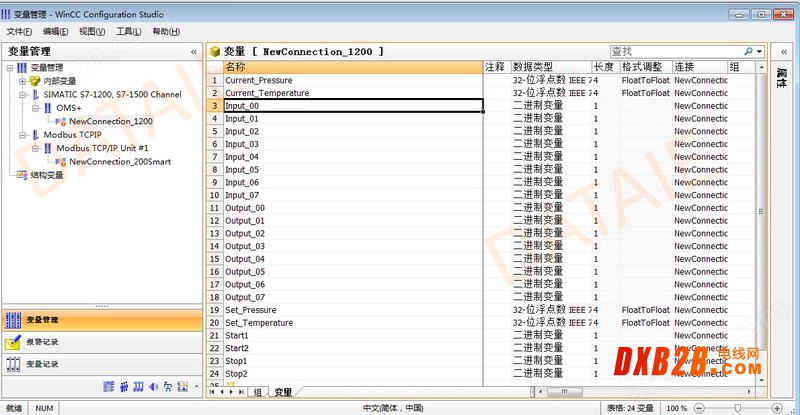The width and height of the screenshot is (800, 415).
Task: Open the 变量管理 navigation button
Action: 102,320
